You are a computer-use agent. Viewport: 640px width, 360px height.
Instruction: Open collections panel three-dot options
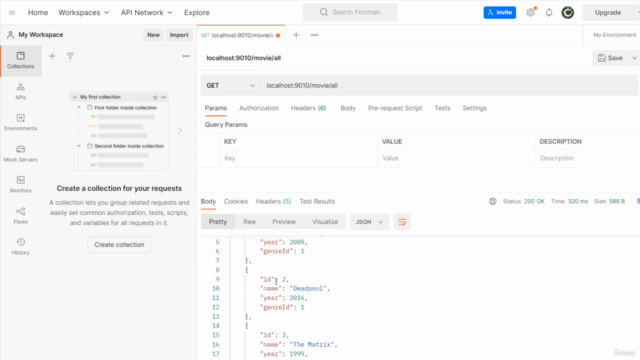click(x=186, y=56)
